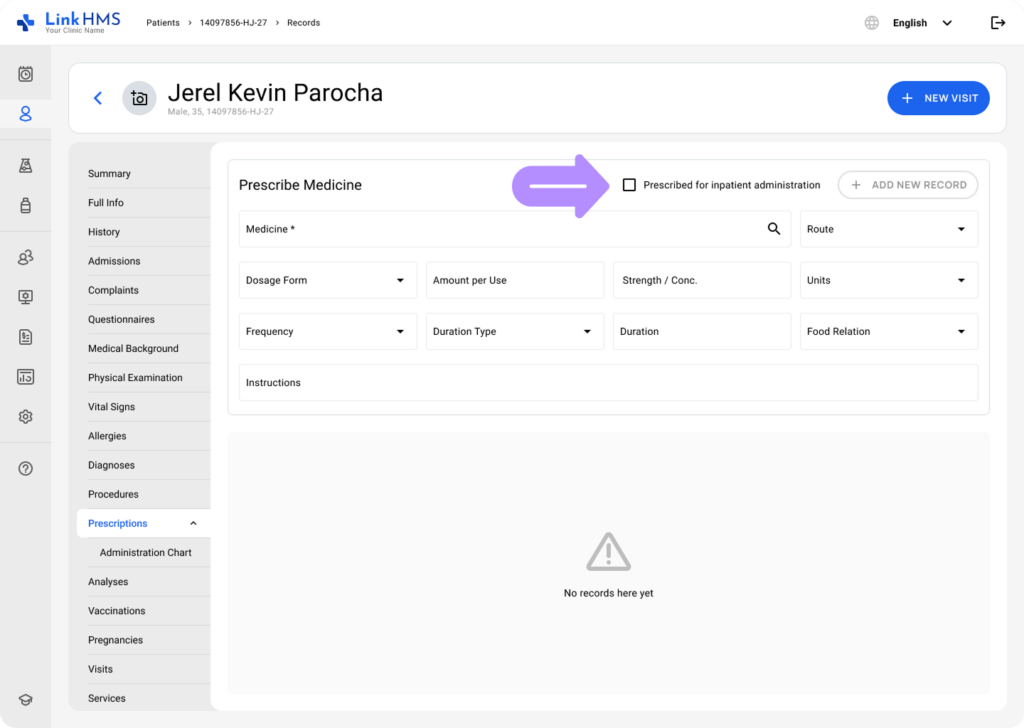Screen dimensions: 1024x728
Task: Click the graduation cap icon at bottom
Action: pyautogui.click(x=26, y=700)
